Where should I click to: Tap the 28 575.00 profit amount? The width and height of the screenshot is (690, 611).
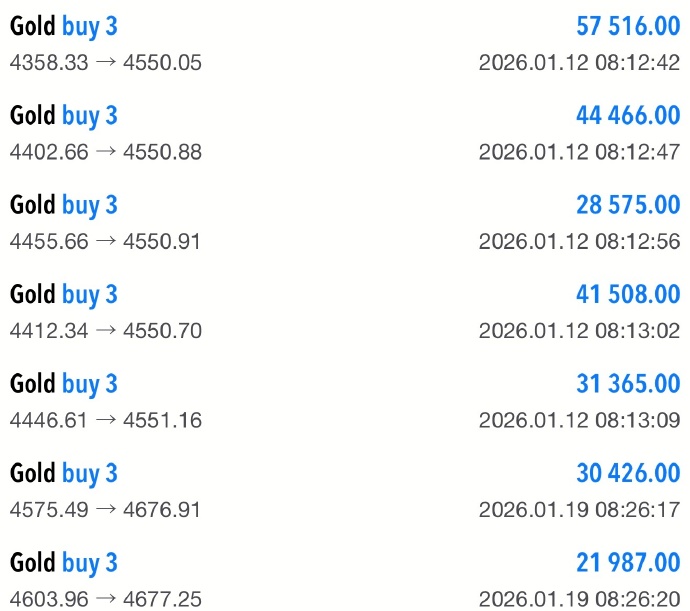pyautogui.click(x=627, y=206)
